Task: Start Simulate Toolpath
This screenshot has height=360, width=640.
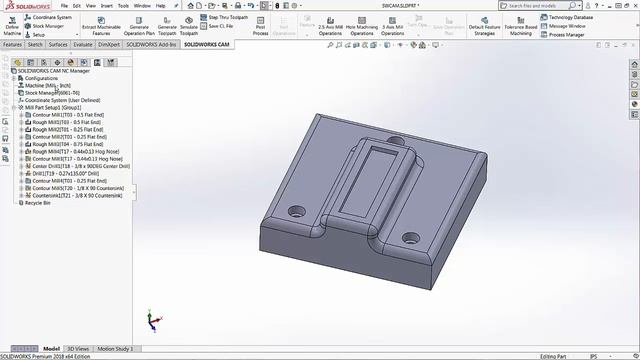Action: point(189,26)
